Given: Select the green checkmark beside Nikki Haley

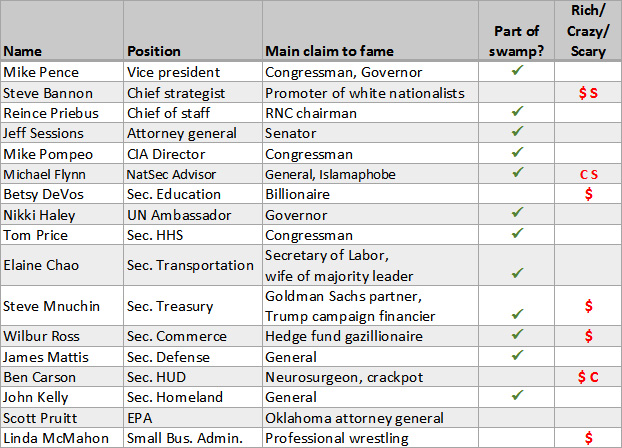Looking at the screenshot, I should (517, 213).
